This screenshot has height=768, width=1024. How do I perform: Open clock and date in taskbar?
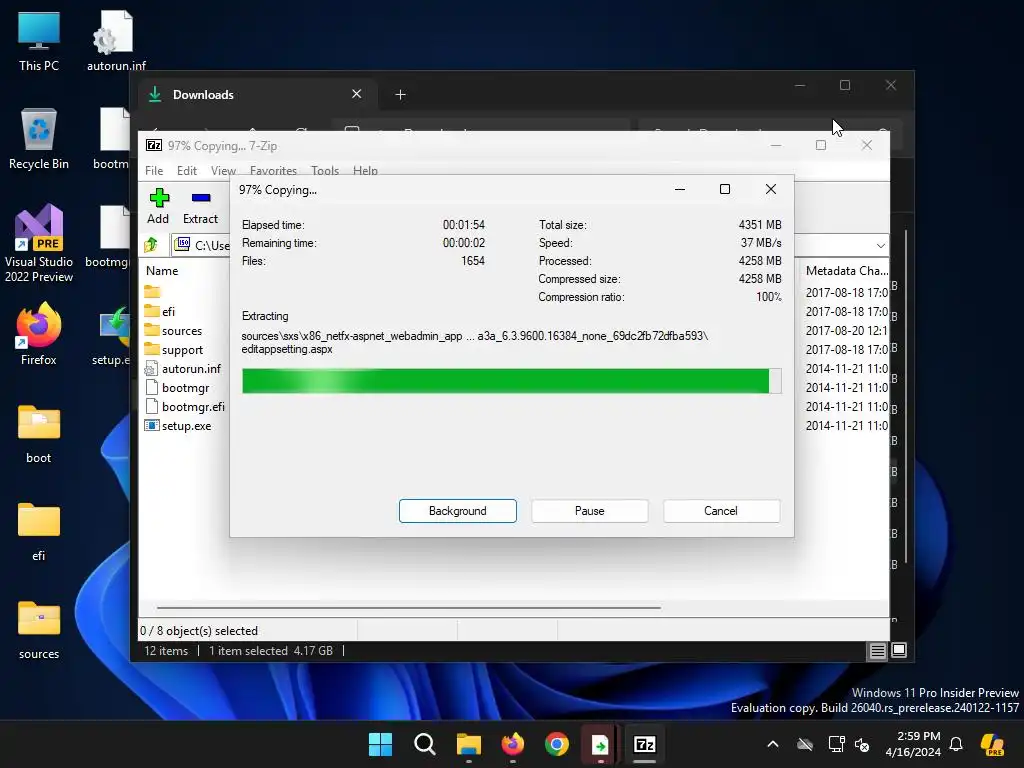pyautogui.click(x=913, y=744)
